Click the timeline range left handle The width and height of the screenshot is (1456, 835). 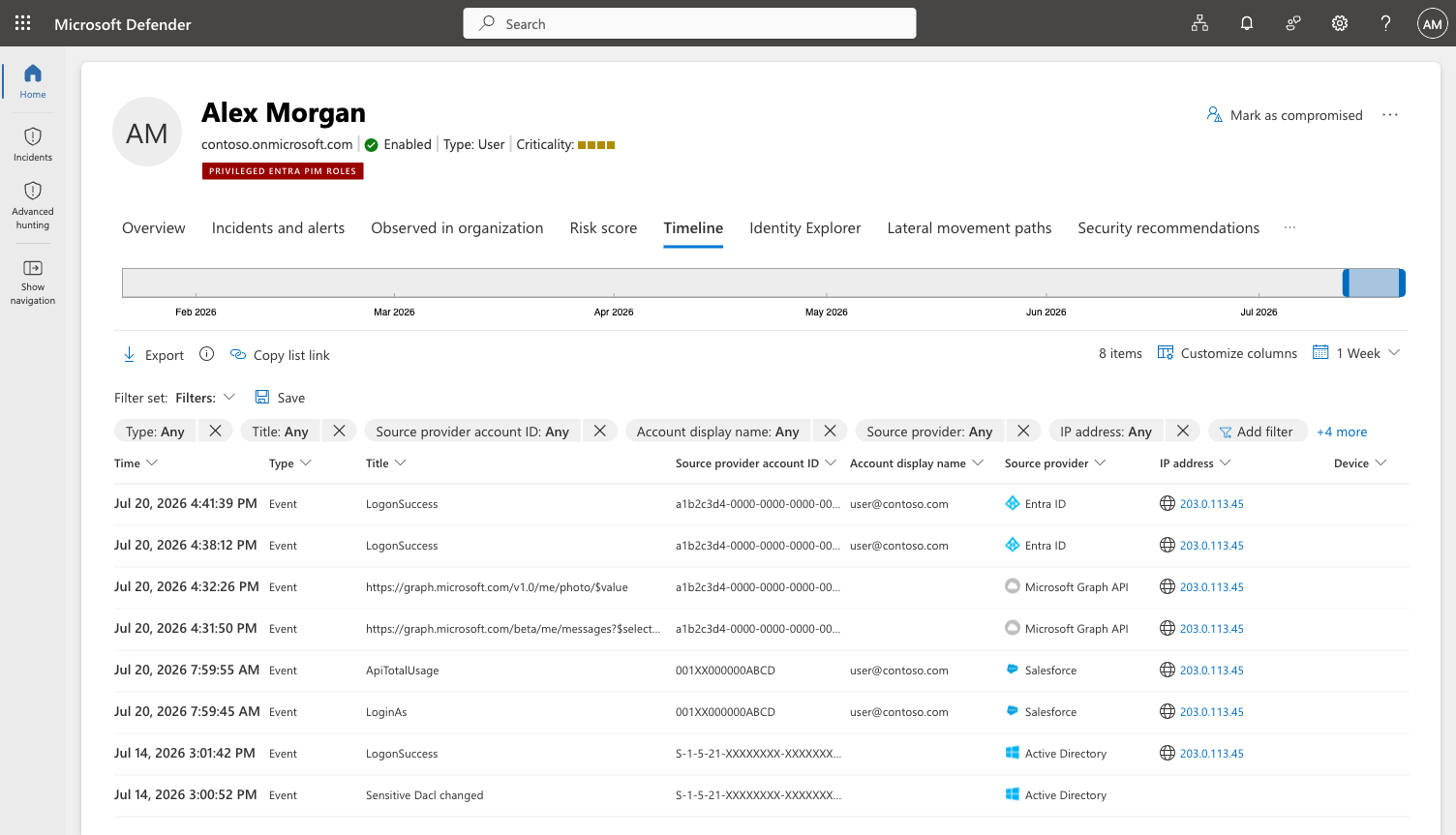pyautogui.click(x=1346, y=283)
